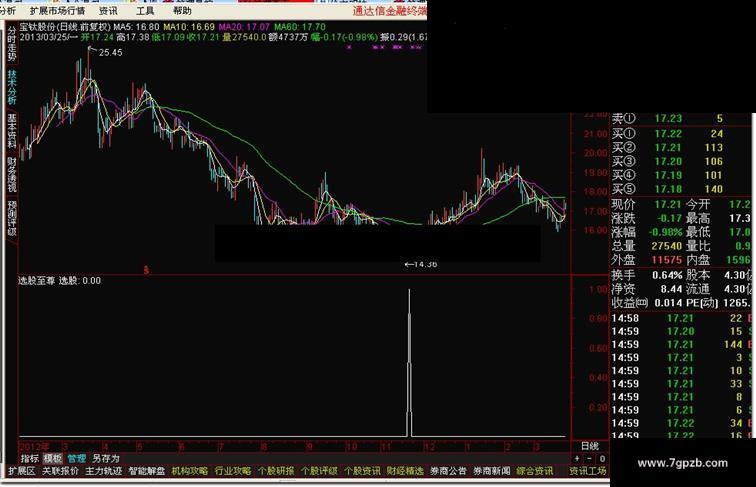
Task: Open the 资讯工场 bottom tab
Action: [x=587, y=471]
